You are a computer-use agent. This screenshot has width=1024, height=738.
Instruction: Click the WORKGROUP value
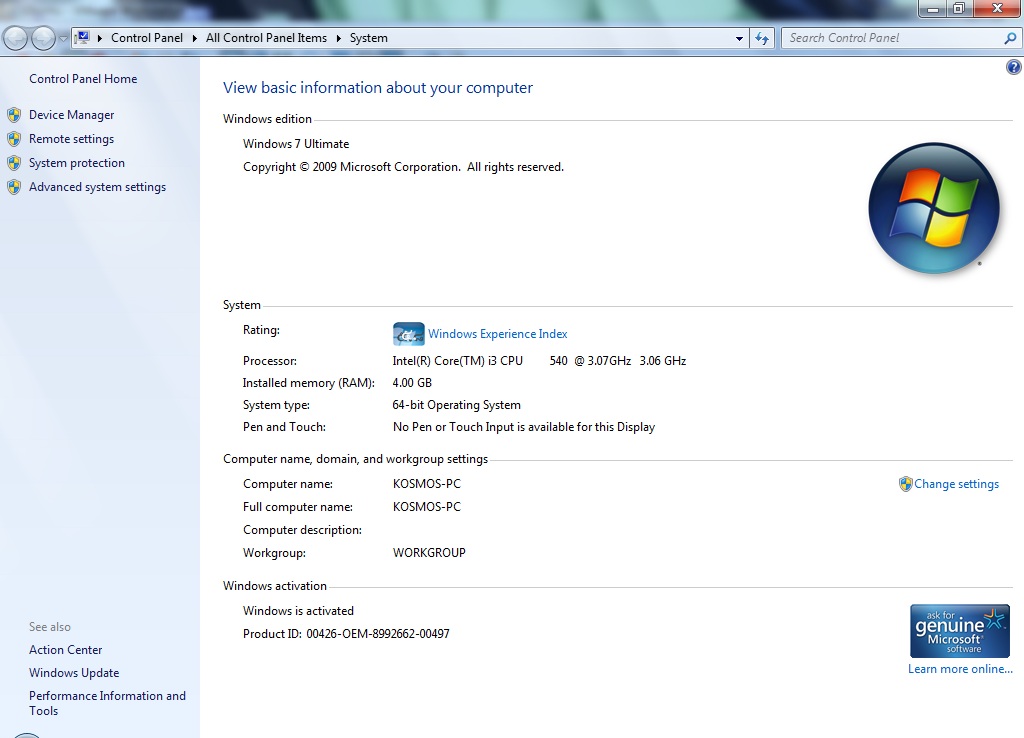pos(429,553)
